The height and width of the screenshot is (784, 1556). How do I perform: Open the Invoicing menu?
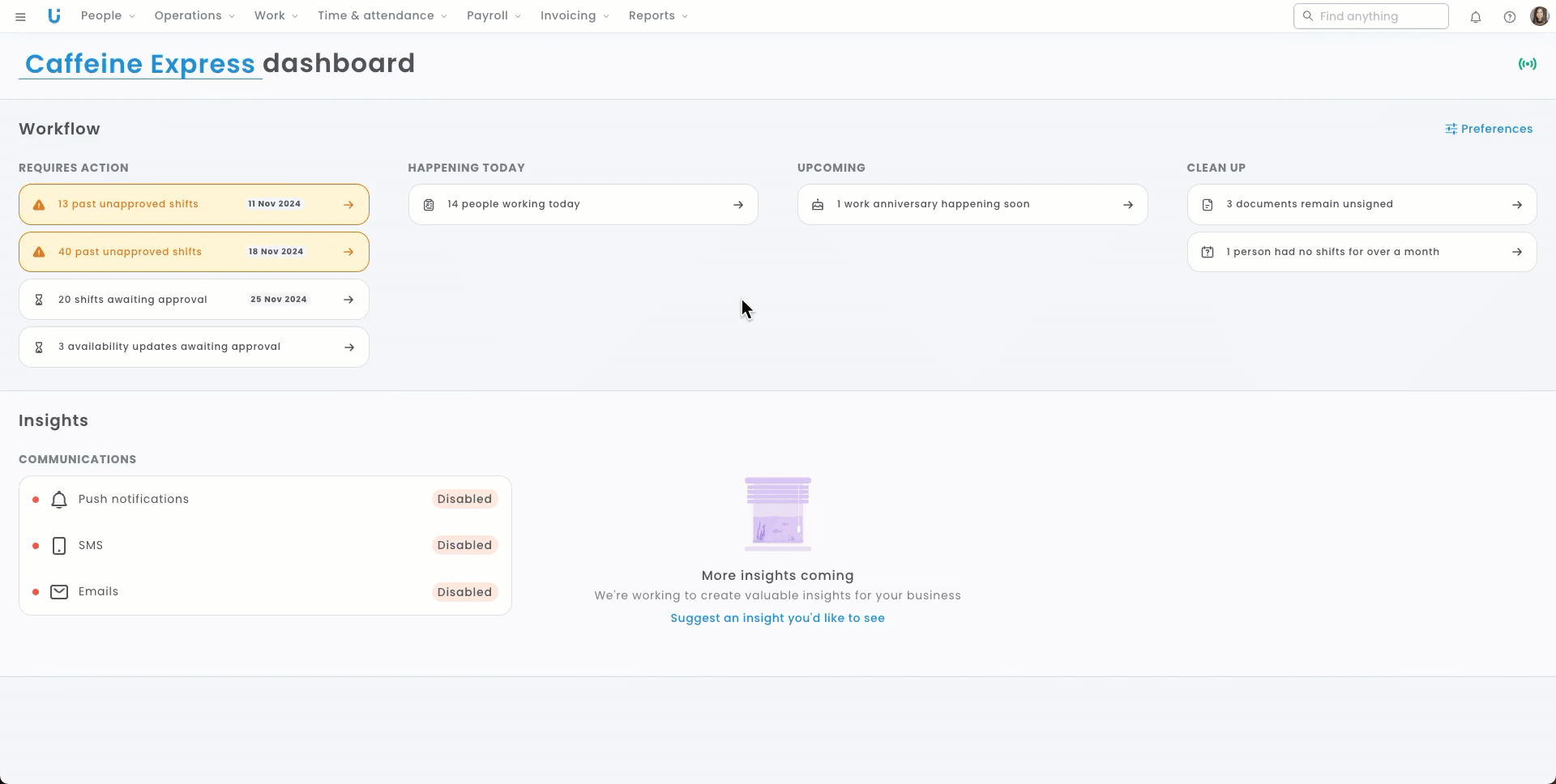pyautogui.click(x=574, y=16)
